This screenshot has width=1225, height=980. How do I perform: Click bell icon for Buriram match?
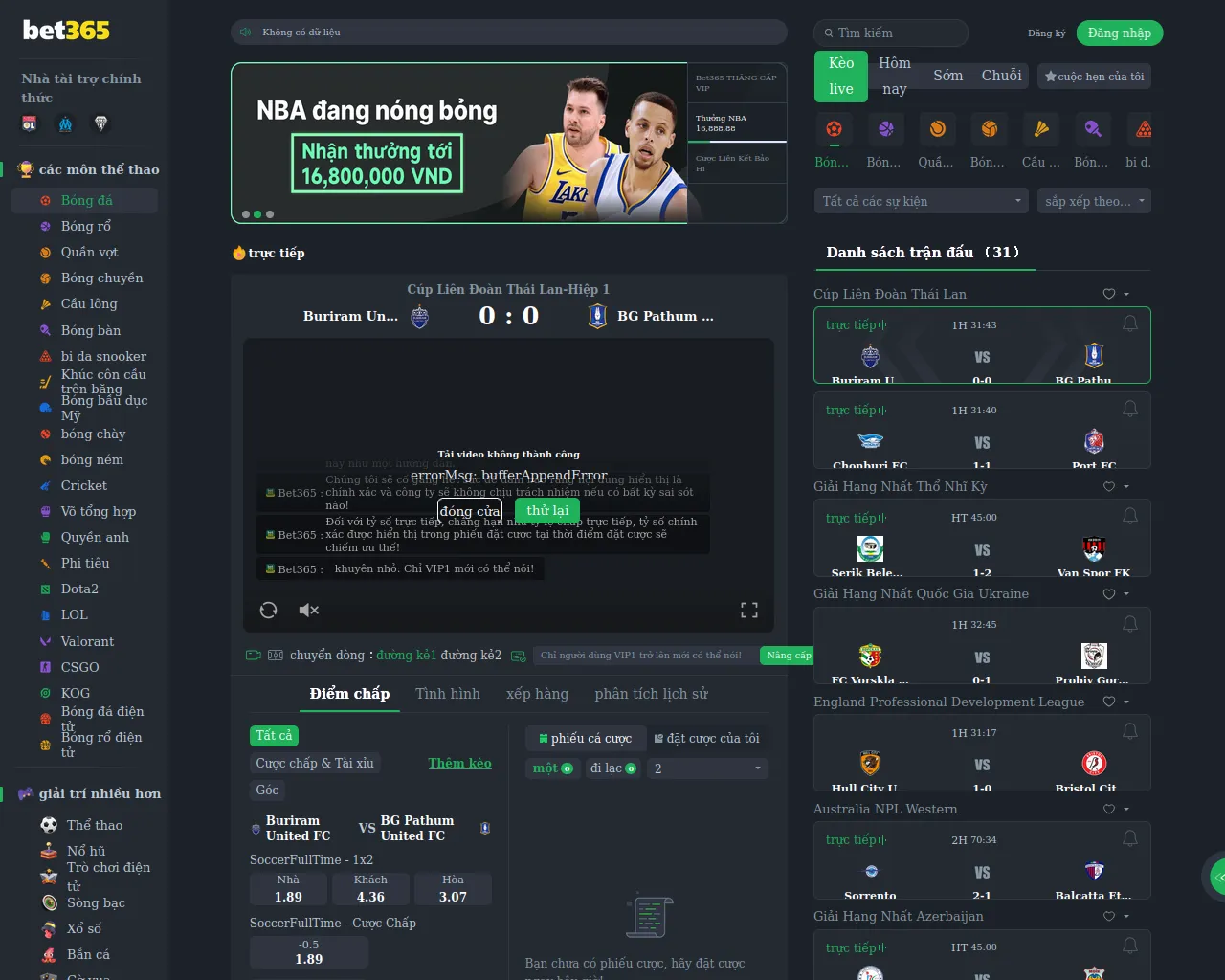point(1129,323)
